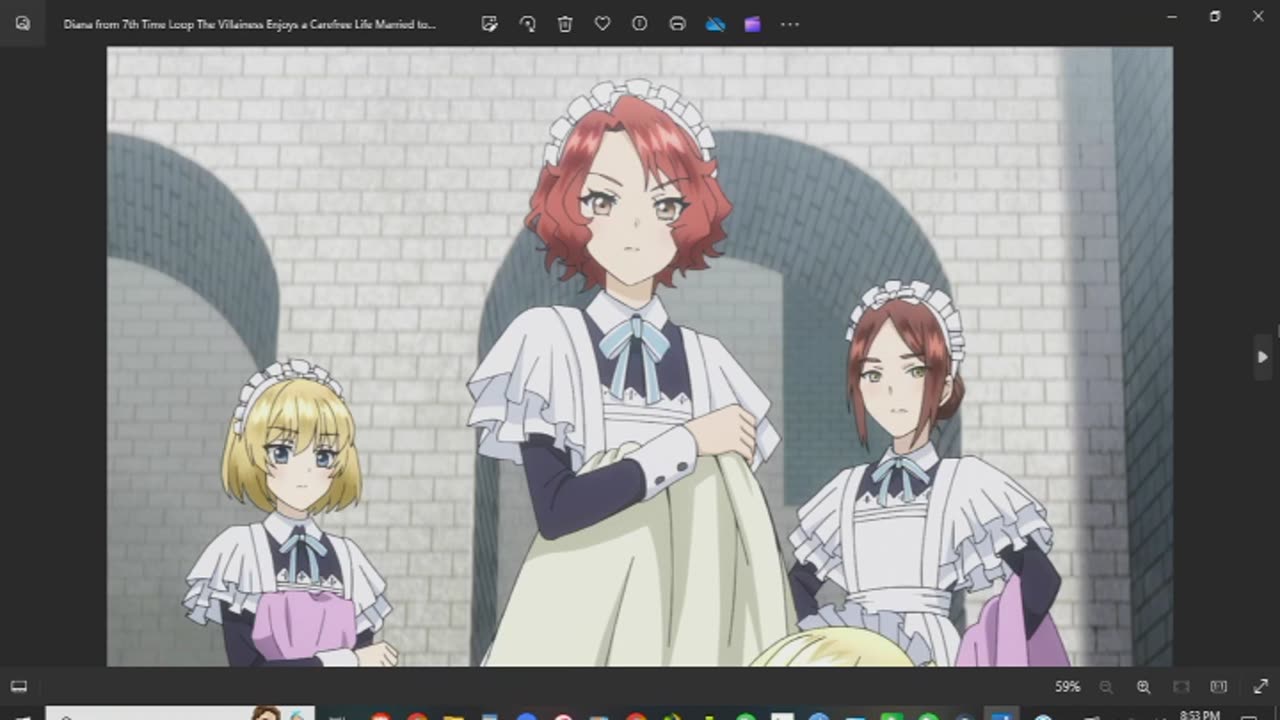Click the OneDrive cloud icon
Screen dimensions: 1280x720
[x=715, y=24]
